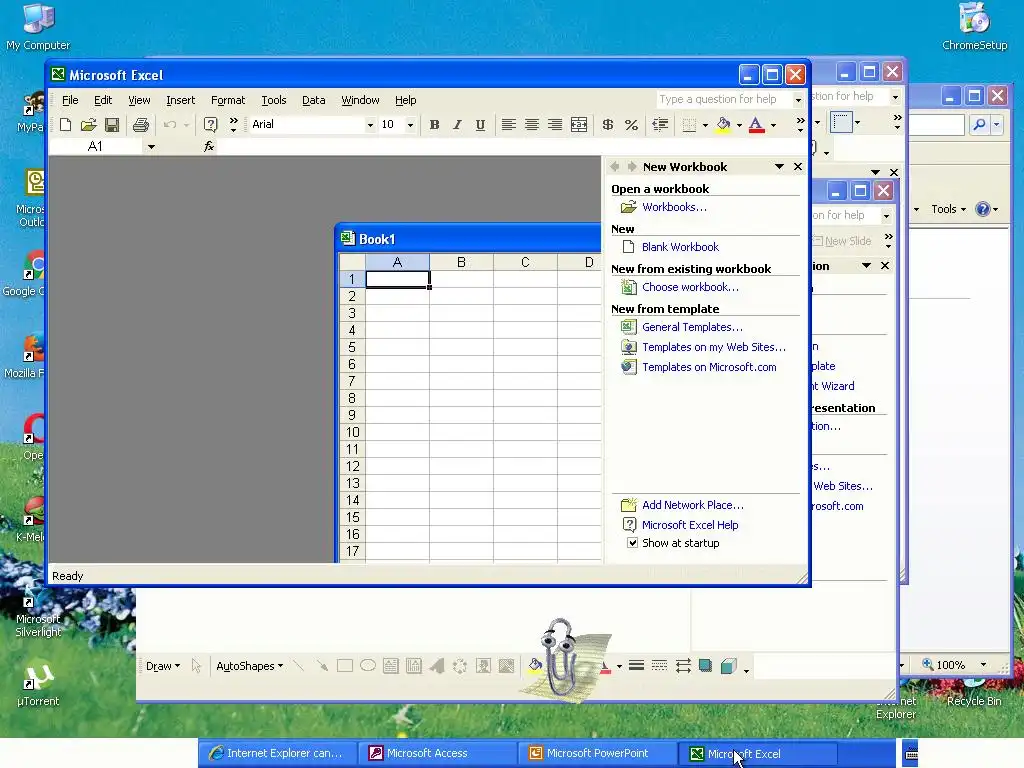Open the File menu in Excel
1024x768 pixels.
70,101
